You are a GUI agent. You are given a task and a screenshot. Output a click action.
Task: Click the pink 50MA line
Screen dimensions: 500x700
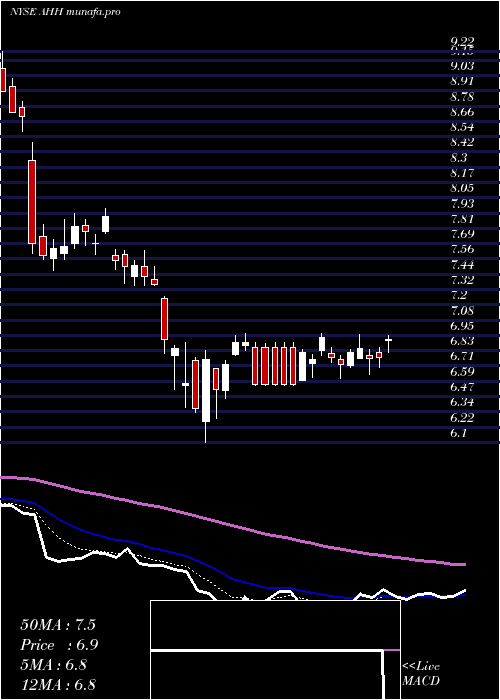(x=232, y=526)
